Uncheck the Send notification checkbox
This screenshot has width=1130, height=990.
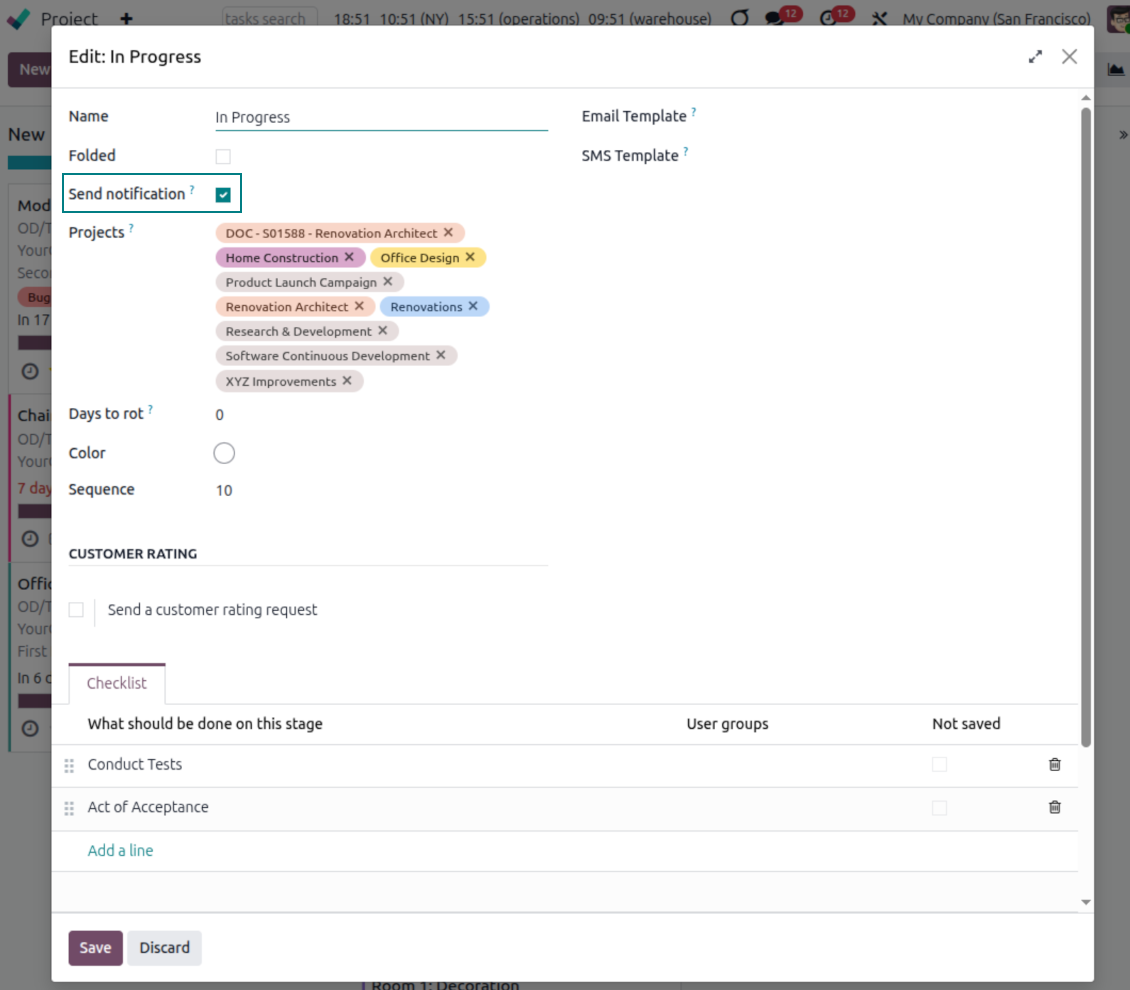(223, 195)
